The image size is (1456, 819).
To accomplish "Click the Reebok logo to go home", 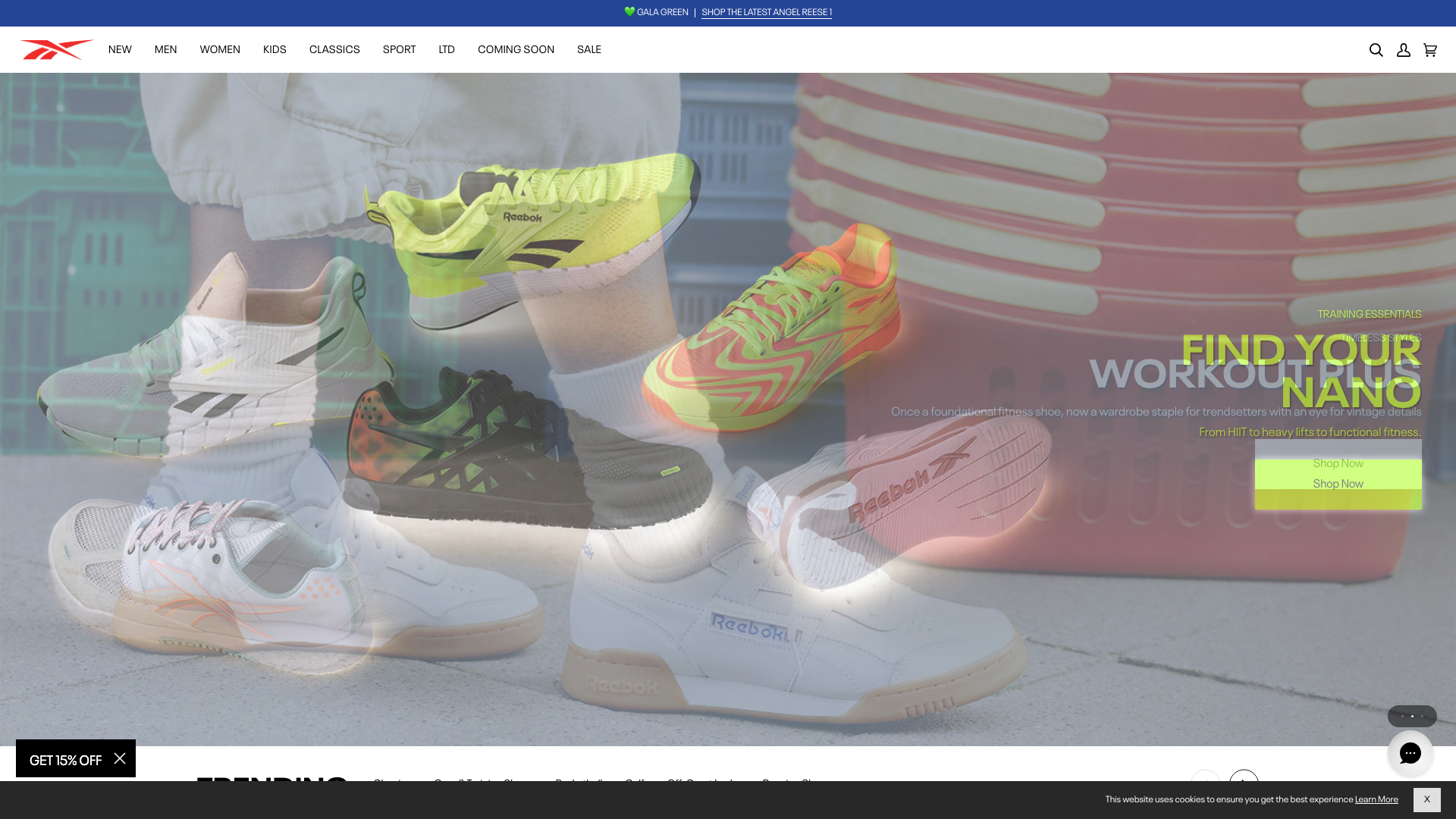I will coord(57,49).
